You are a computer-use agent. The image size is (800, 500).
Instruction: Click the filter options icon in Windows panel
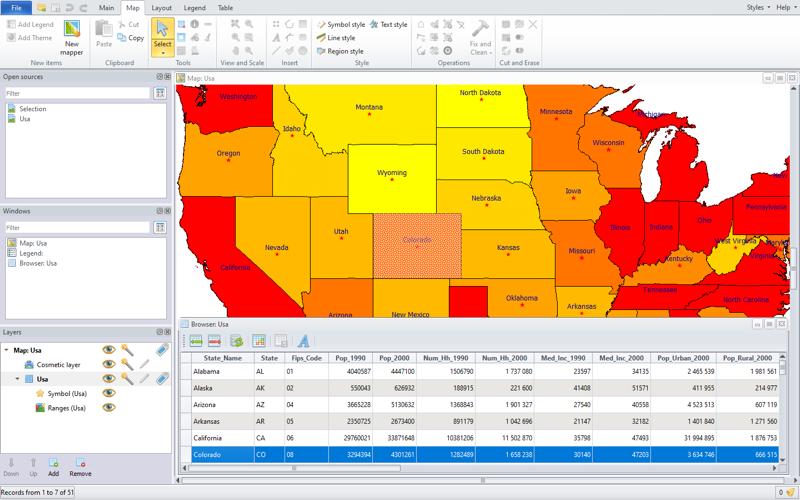click(160, 228)
